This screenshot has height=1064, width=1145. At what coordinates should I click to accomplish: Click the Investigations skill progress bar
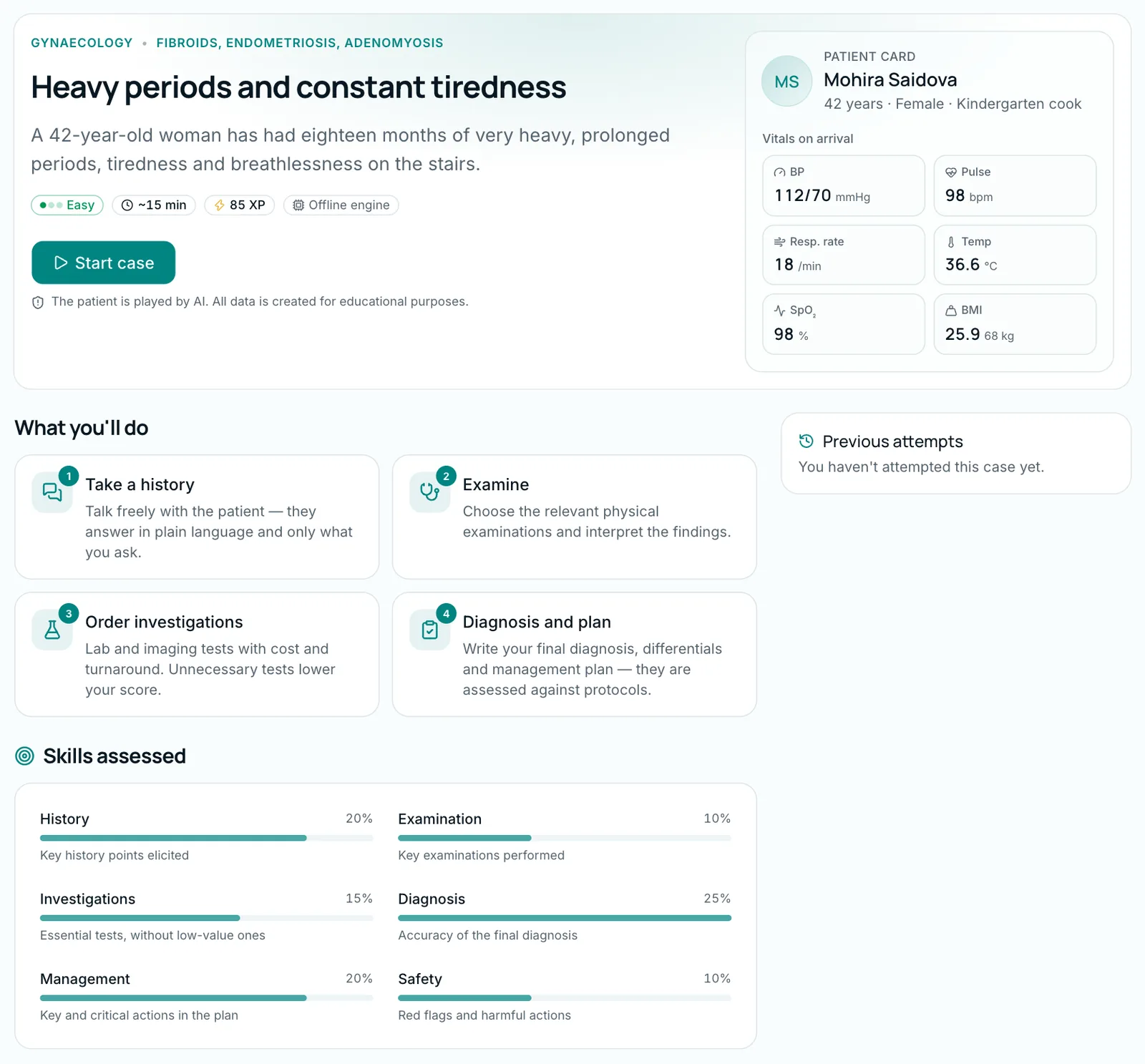coord(207,918)
